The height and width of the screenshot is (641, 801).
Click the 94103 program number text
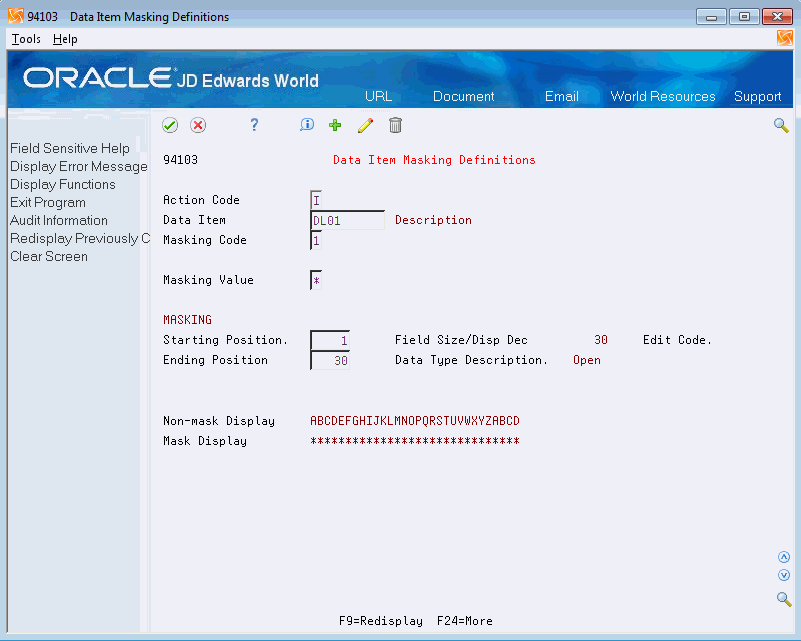(180, 160)
